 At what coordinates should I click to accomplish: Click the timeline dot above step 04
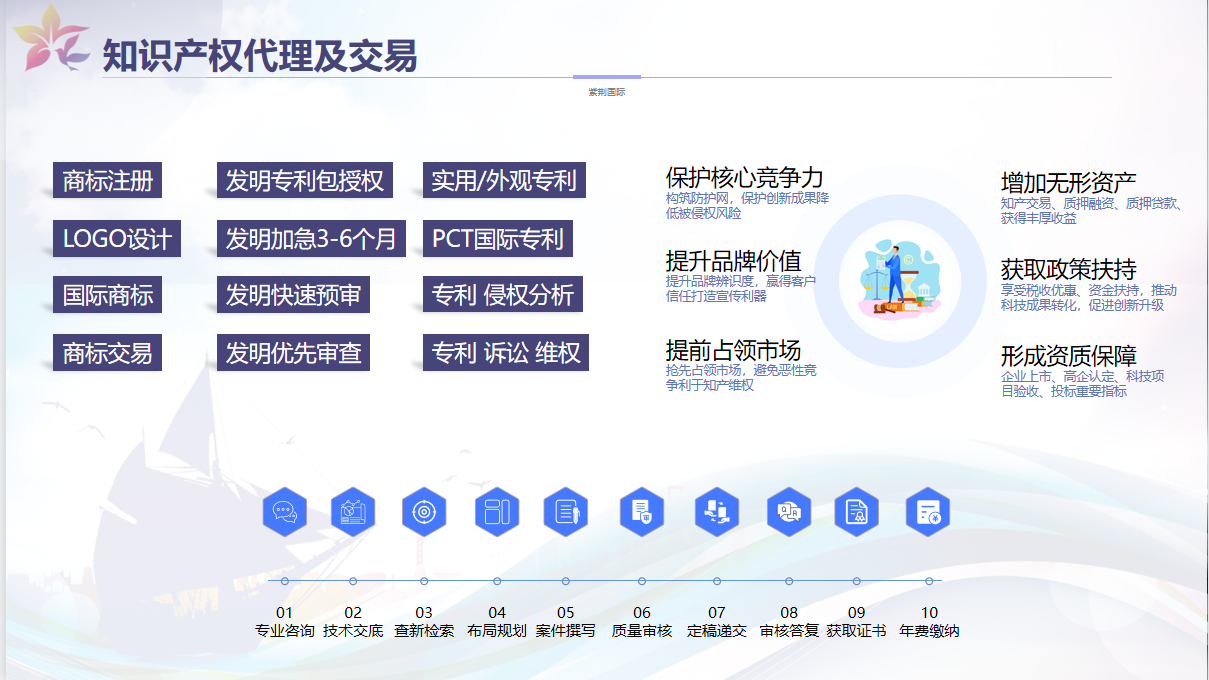pos(497,581)
